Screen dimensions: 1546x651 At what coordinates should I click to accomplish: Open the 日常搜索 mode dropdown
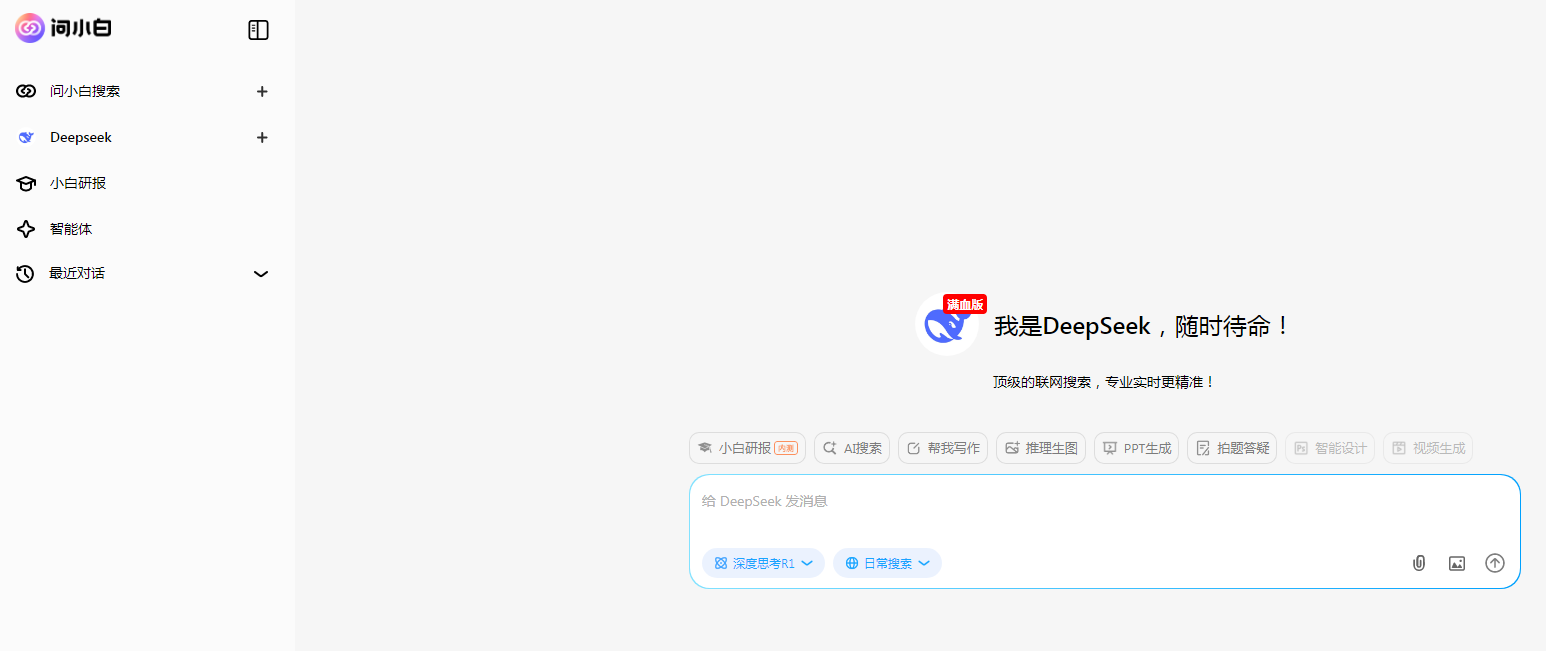tap(925, 563)
